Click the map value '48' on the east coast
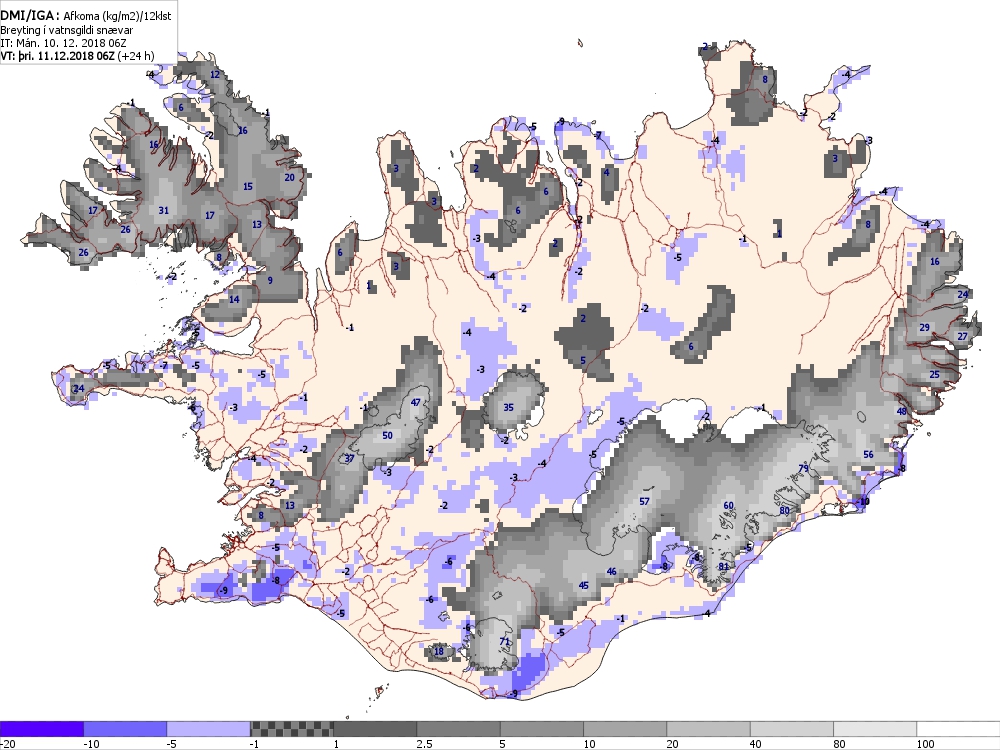 click(x=902, y=411)
